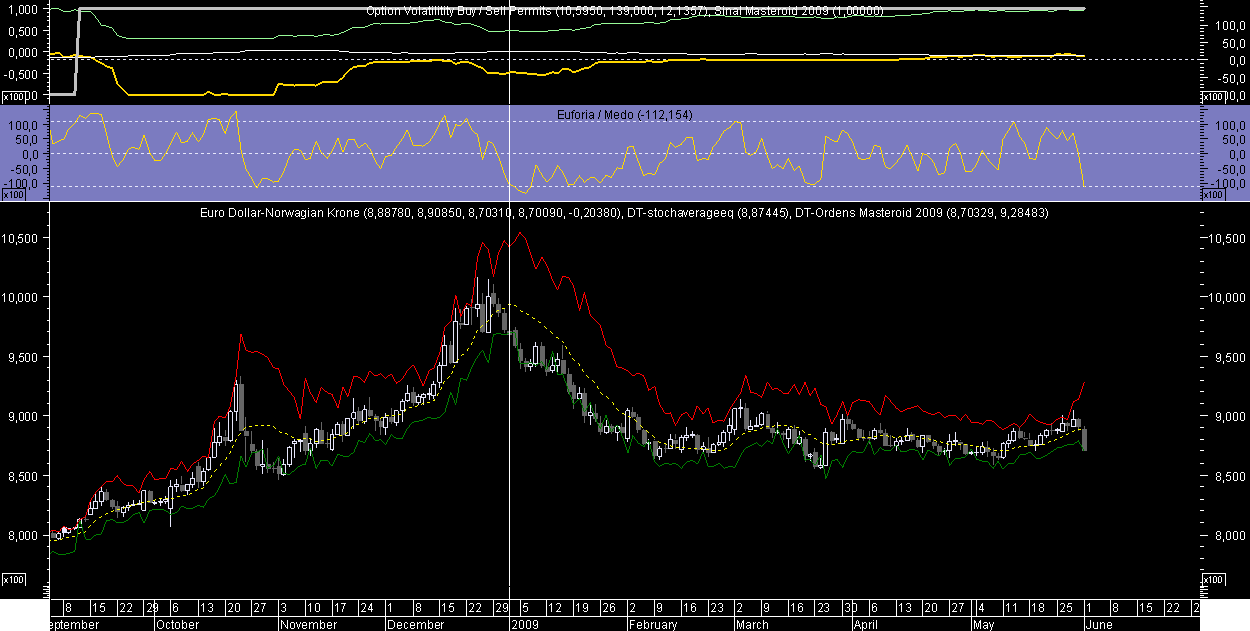Screen dimensions: 1250x631
Task: Click the February label on the time axis
Action: pos(653,624)
